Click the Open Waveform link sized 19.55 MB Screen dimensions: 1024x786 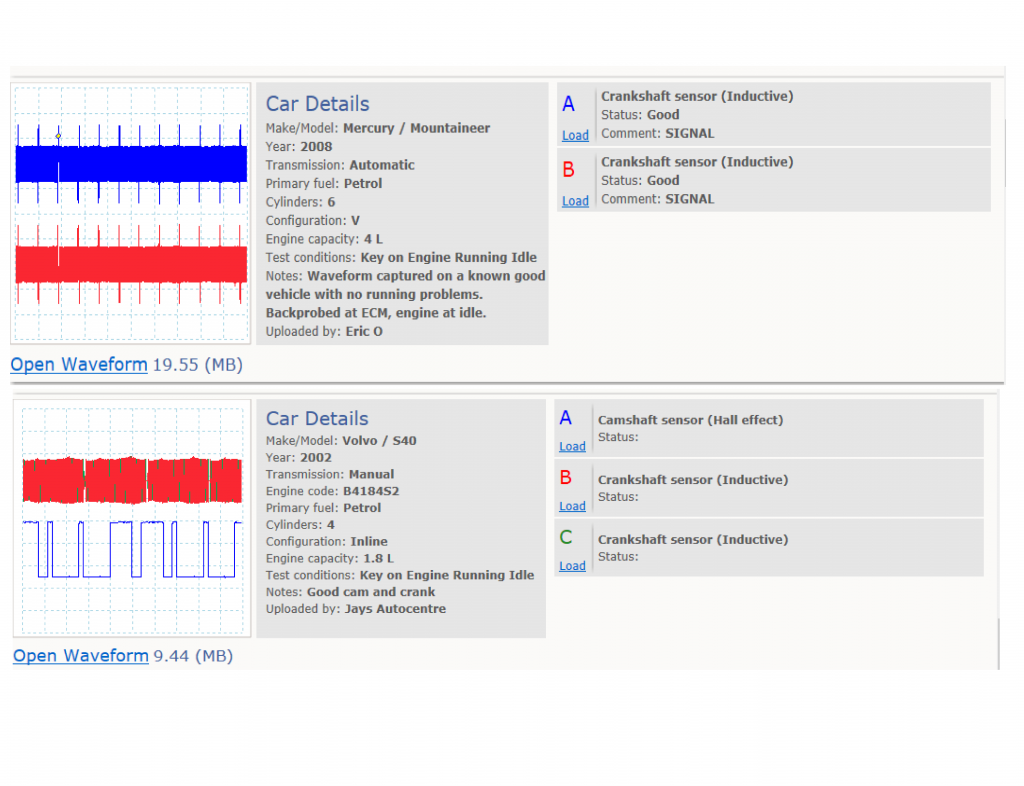point(79,365)
